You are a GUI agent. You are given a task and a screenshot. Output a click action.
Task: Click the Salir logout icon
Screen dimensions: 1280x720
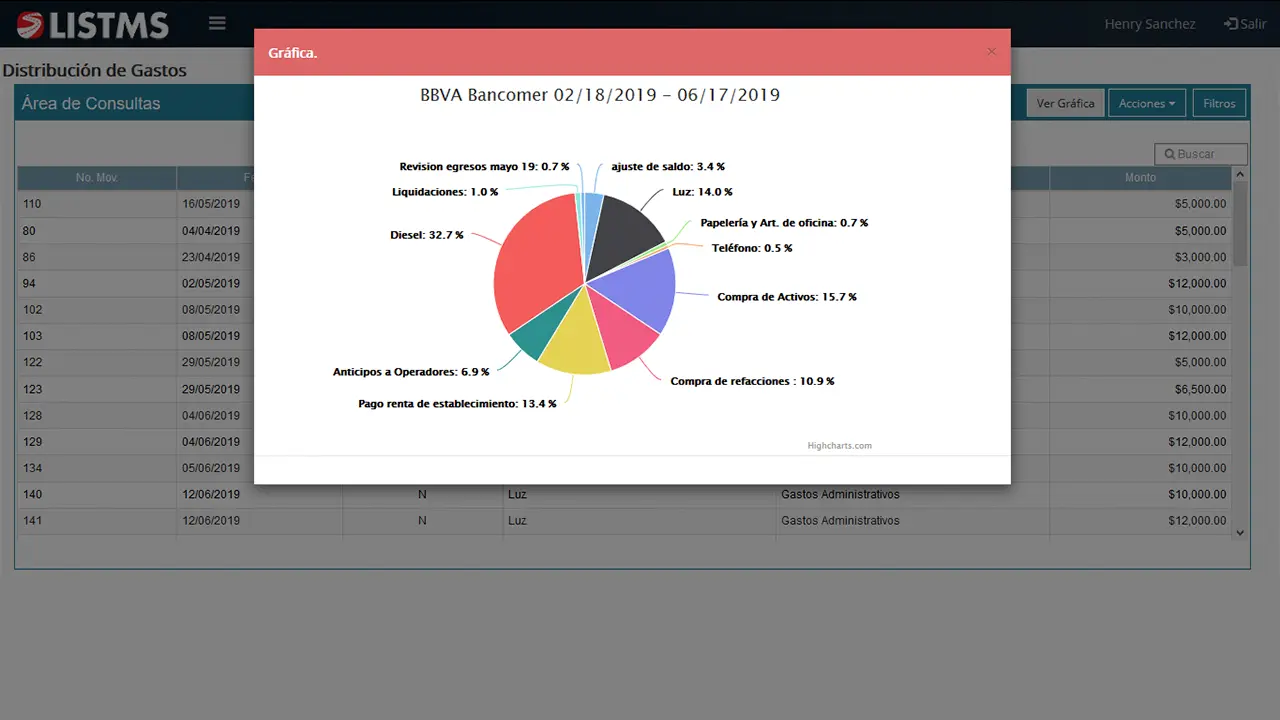tap(1231, 24)
